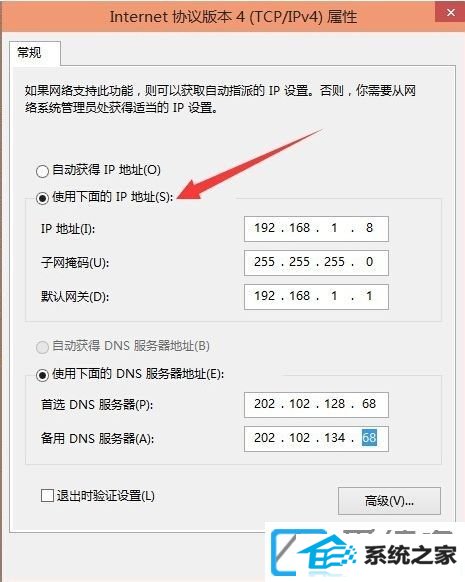Image resolution: width=465 pixels, height=582 pixels.
Task: Click last octet 0 of subnet mask
Action: [x=369, y=262]
